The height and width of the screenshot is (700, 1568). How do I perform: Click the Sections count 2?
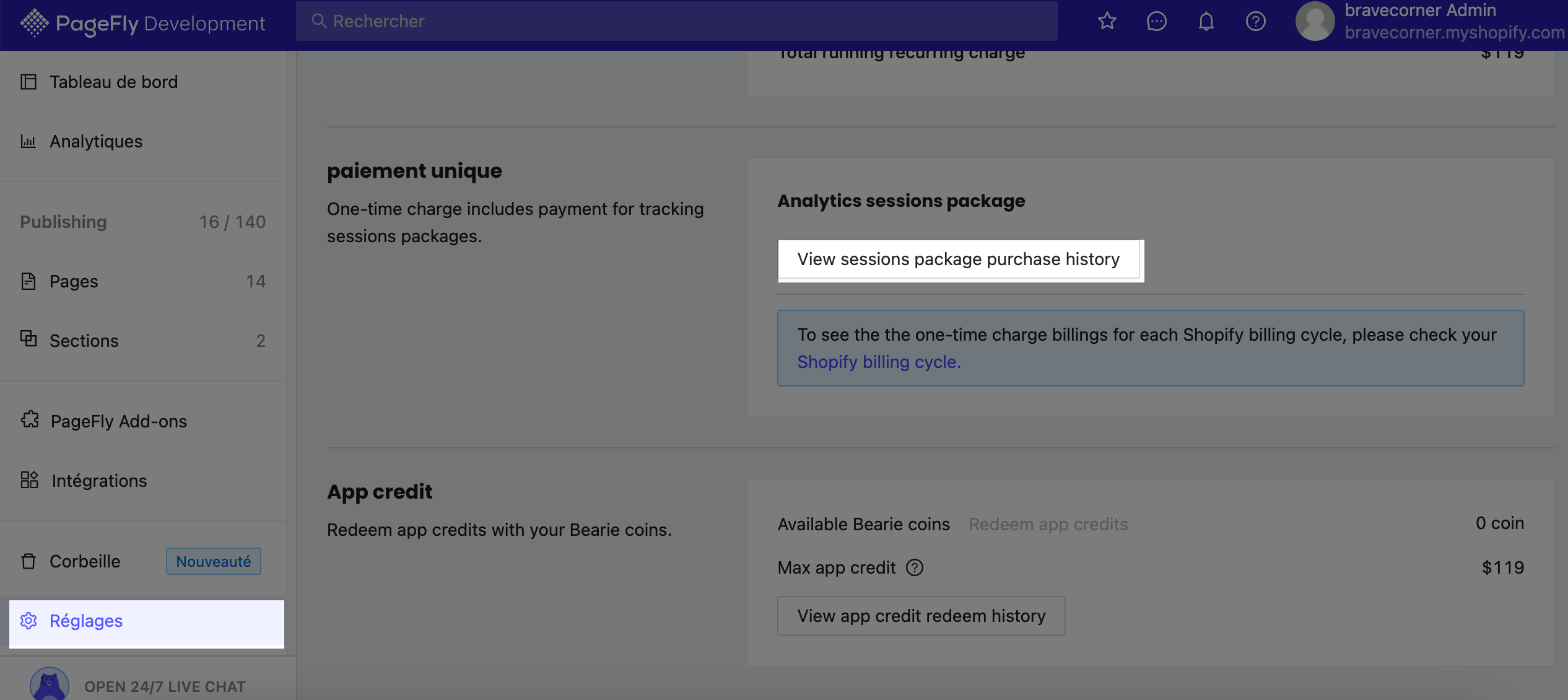tap(261, 341)
